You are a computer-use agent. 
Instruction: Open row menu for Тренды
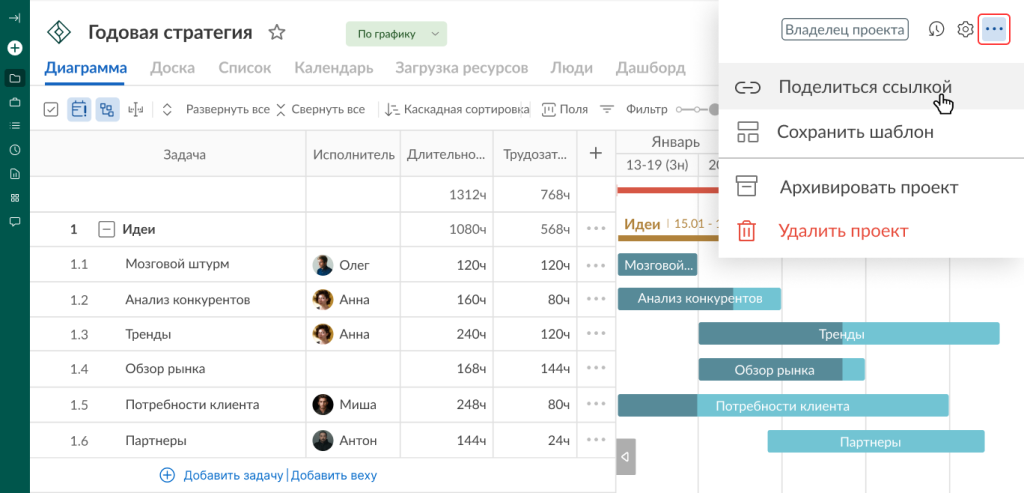coord(596,334)
